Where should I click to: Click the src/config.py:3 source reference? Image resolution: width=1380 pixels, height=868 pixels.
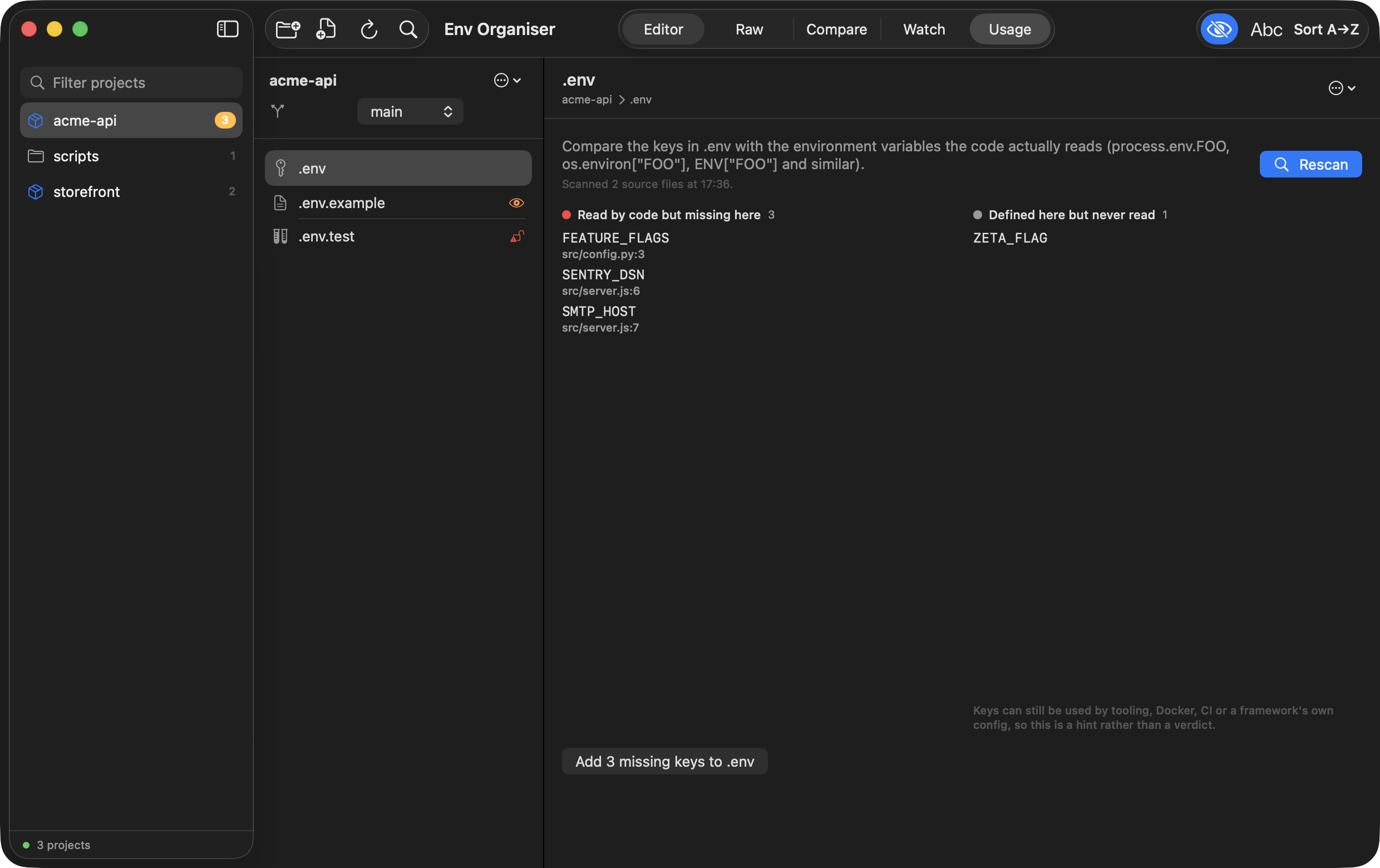coord(603,254)
